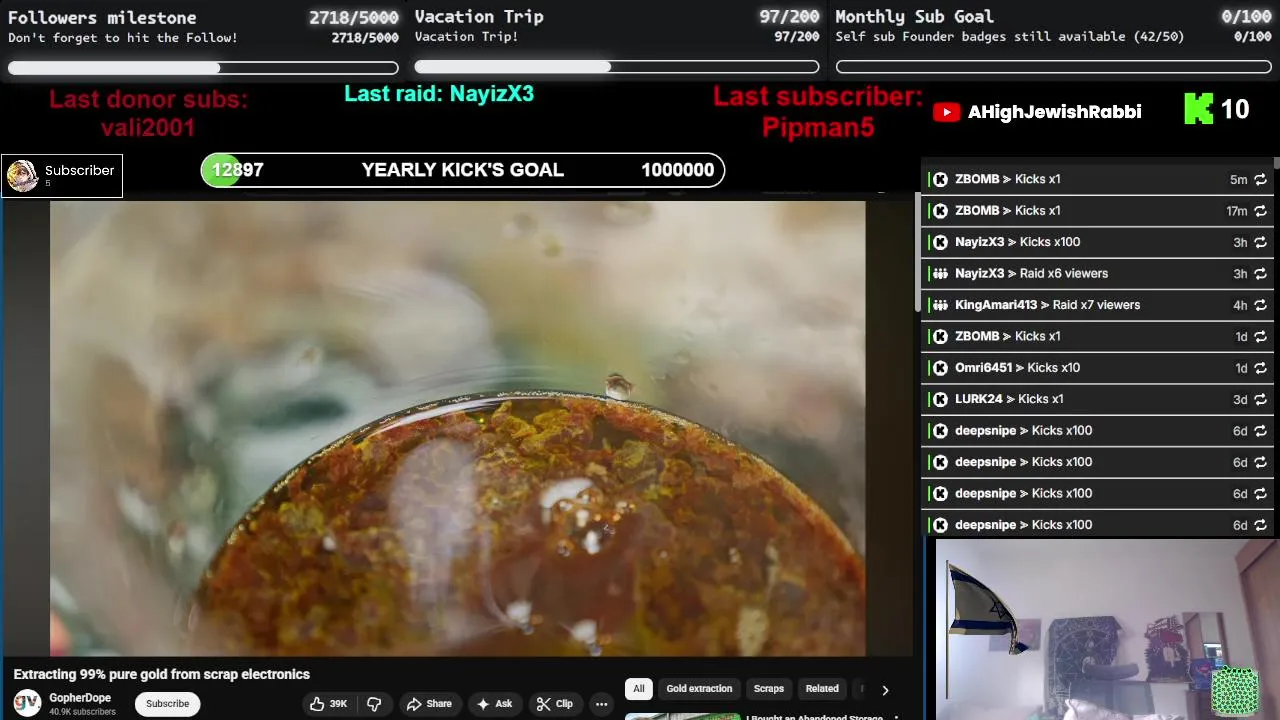Viewport: 1280px width, 720px height.
Task: Click the webcam feed with flag
Action: click(x=1106, y=628)
